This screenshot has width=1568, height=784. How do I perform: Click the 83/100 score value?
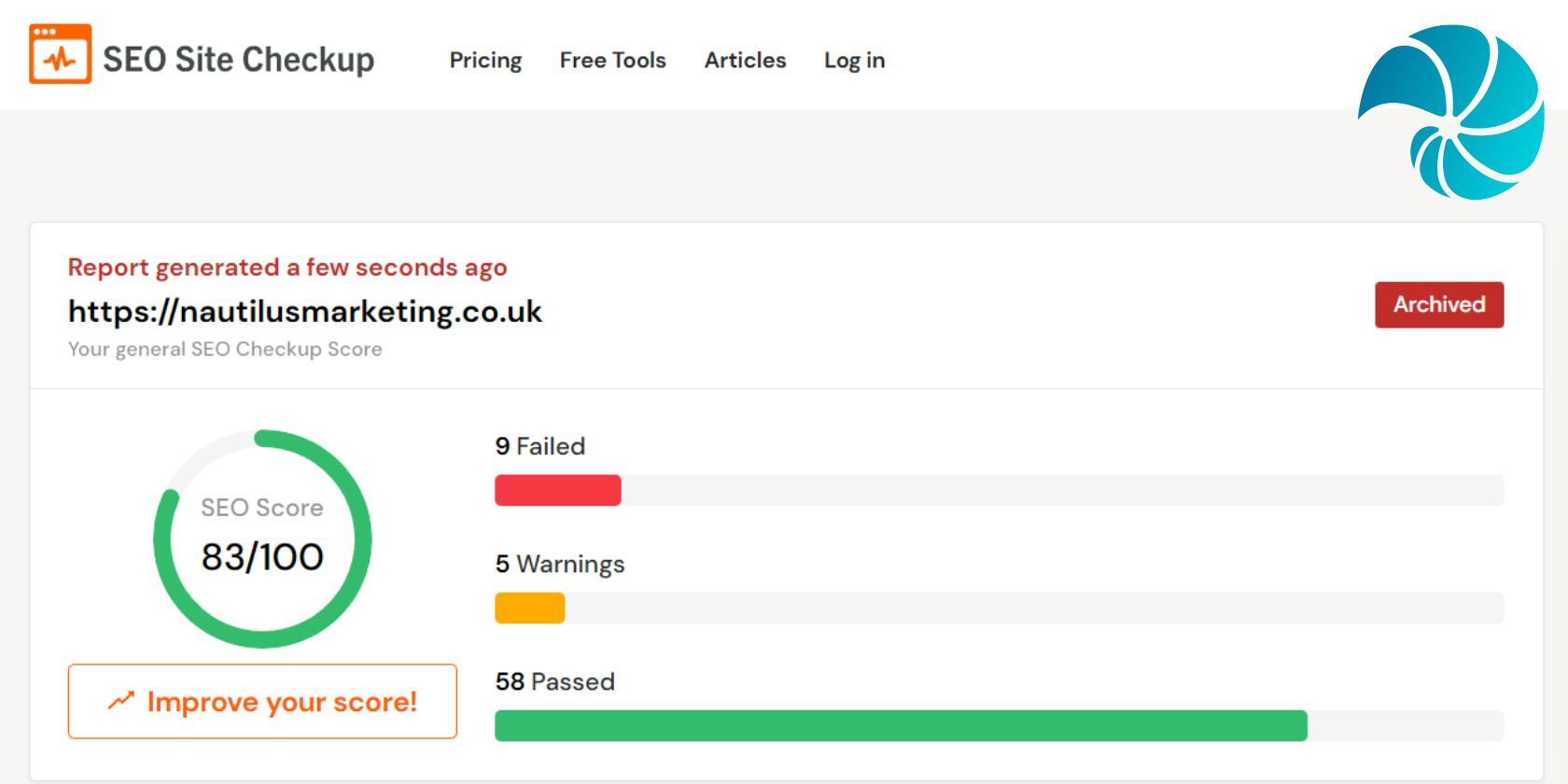pos(262,557)
